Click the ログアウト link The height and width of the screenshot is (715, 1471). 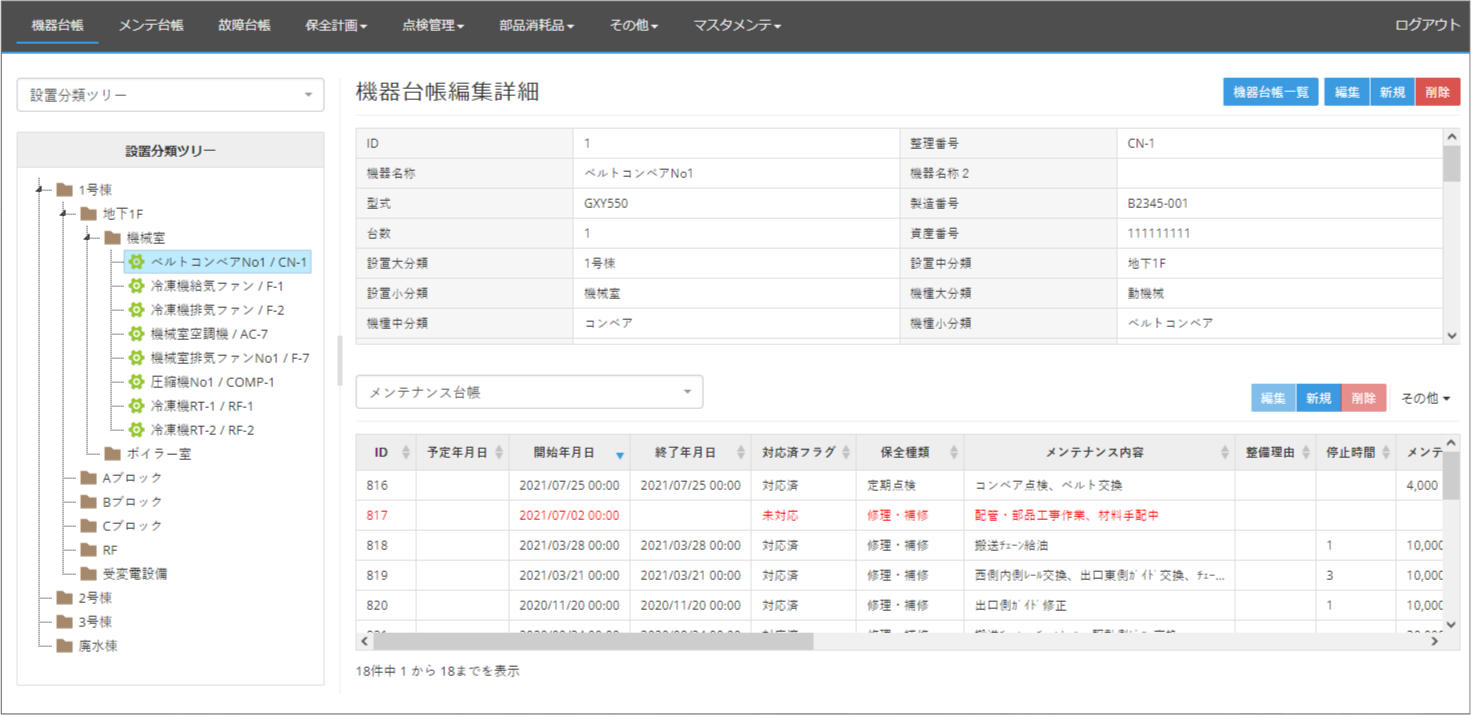coord(1427,25)
